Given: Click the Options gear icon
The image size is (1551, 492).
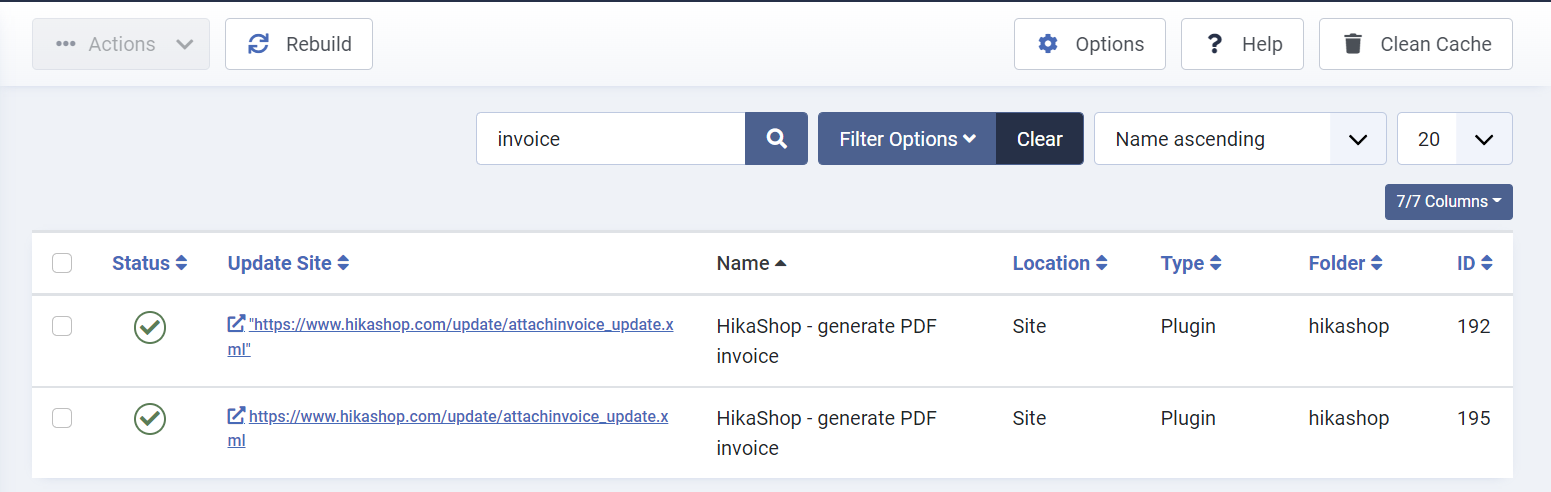Looking at the screenshot, I should pyautogui.click(x=1047, y=44).
